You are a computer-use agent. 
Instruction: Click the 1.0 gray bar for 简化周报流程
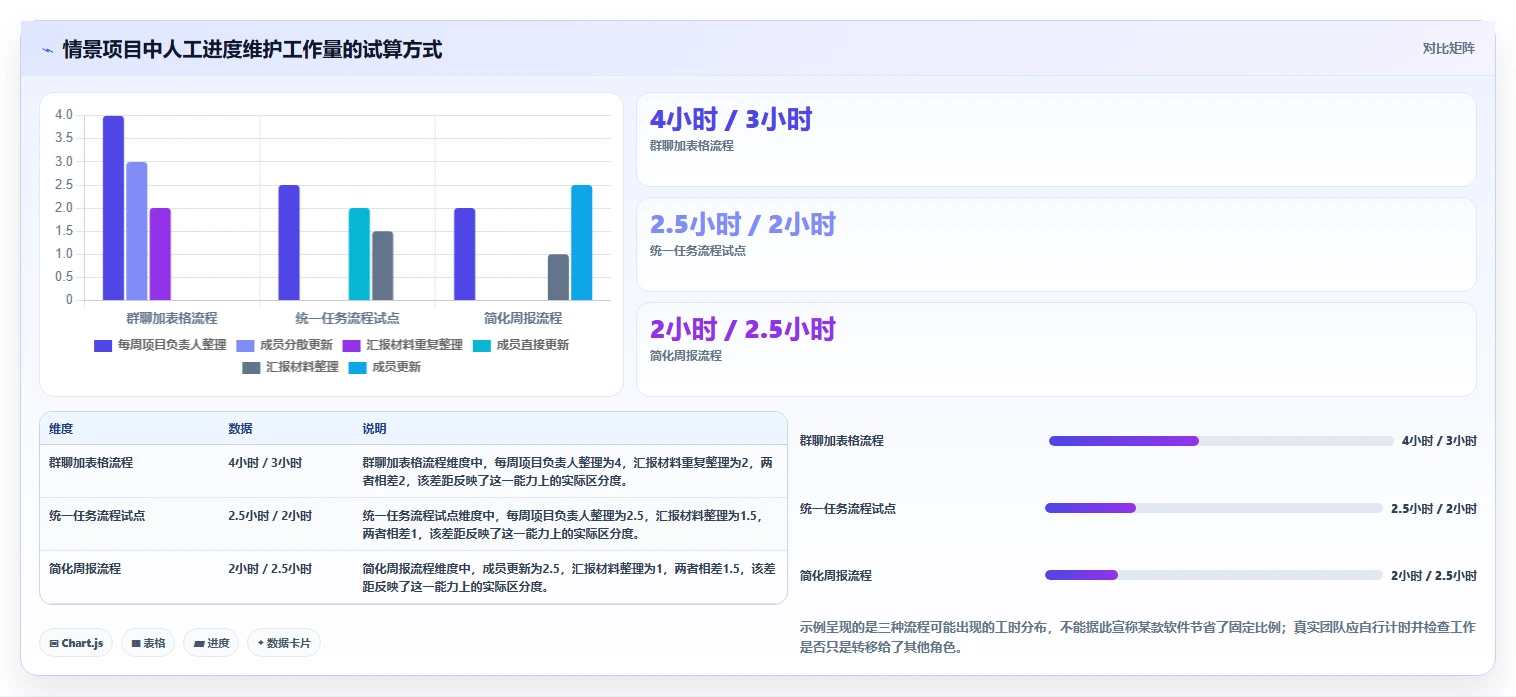[x=558, y=277]
